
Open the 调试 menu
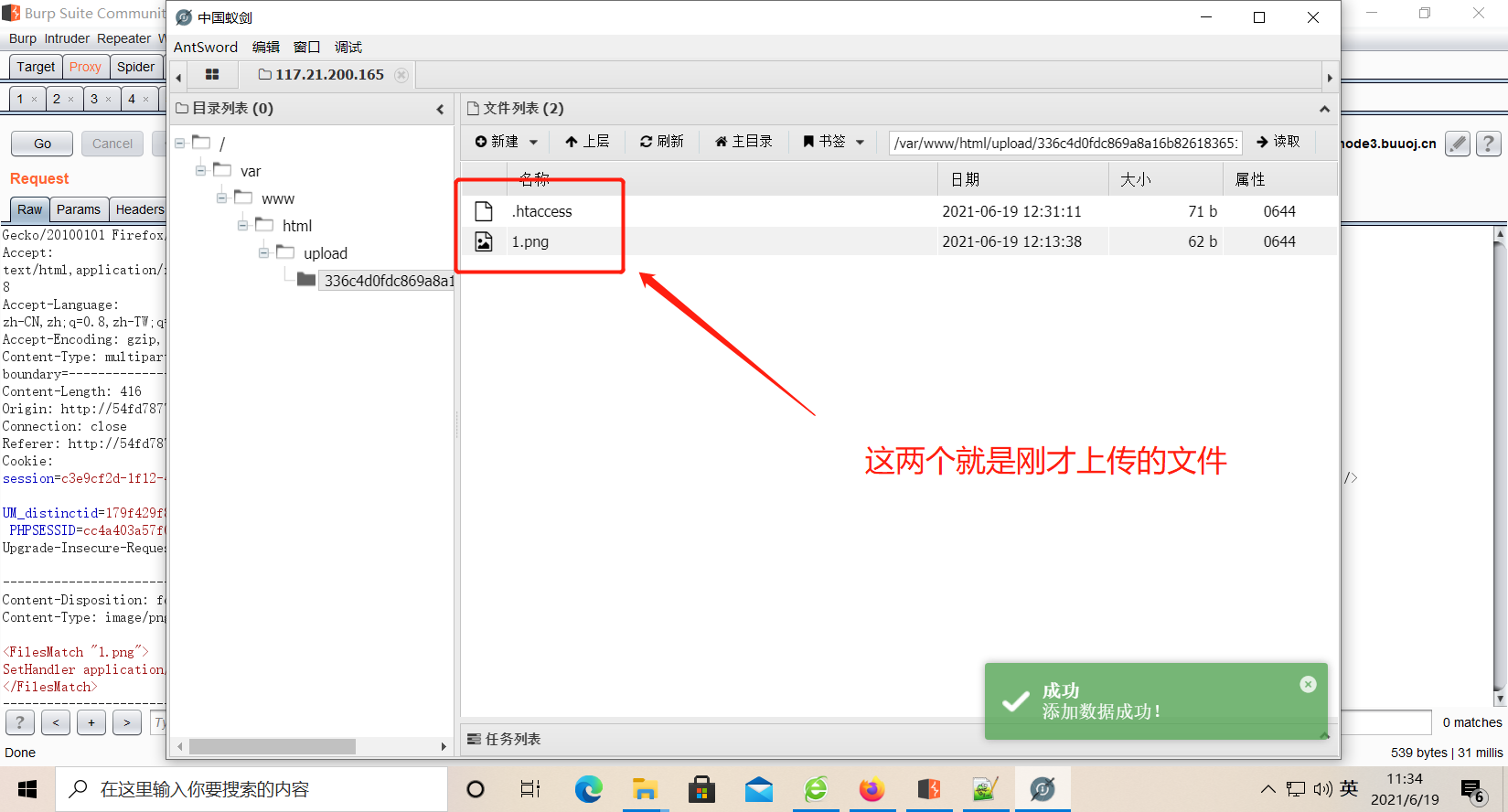point(348,47)
